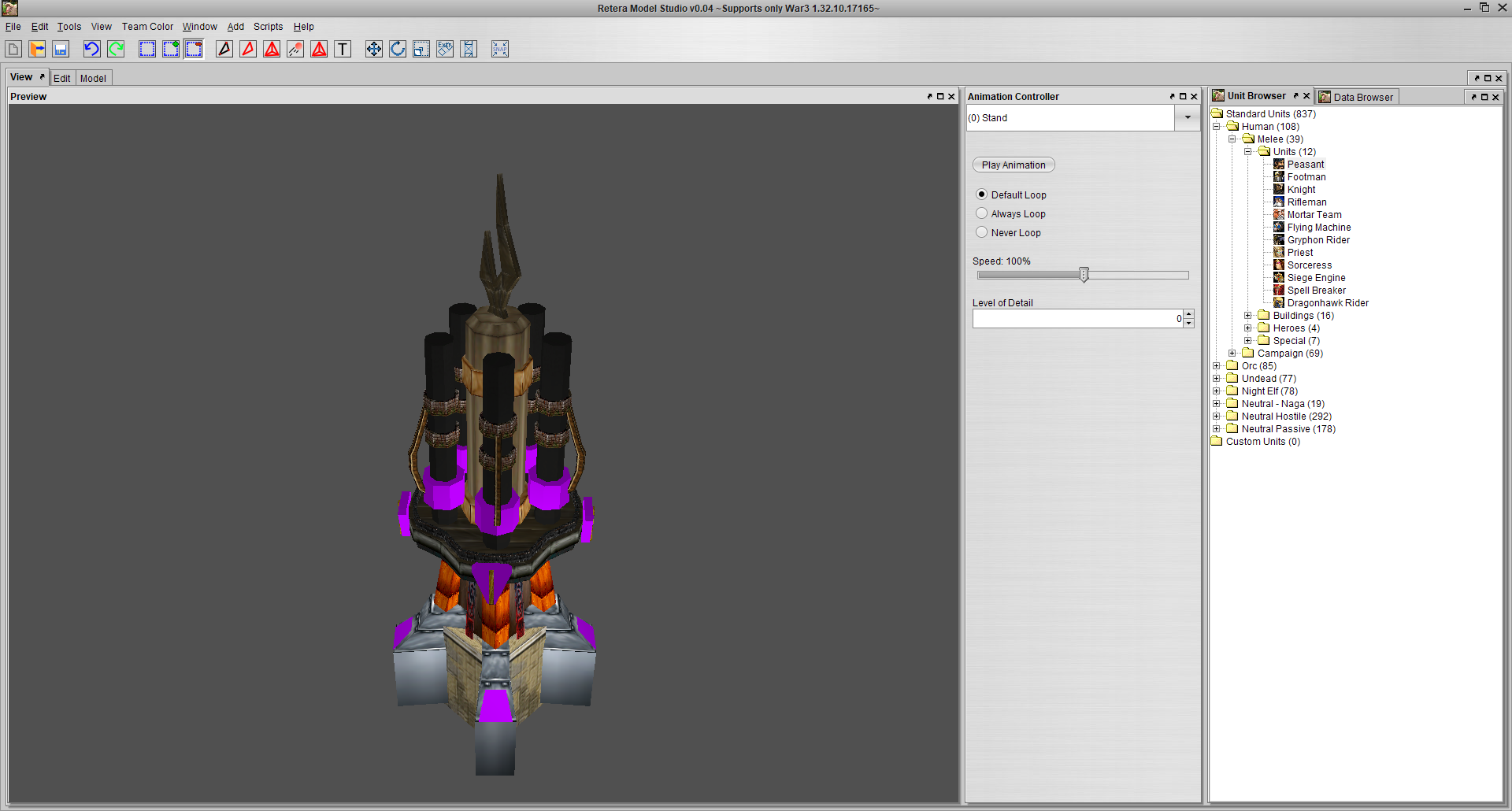Maximize the Animation Controller panel

[1183, 96]
